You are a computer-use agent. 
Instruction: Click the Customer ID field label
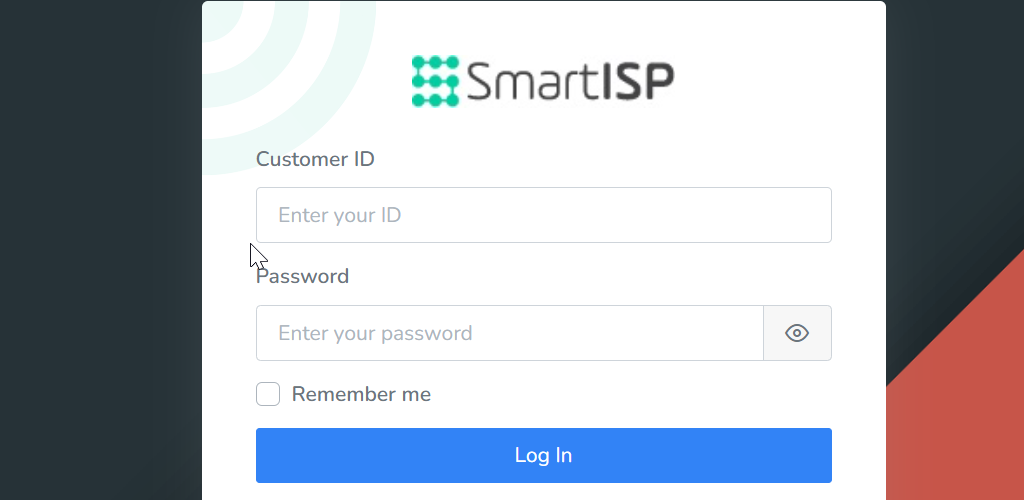pos(315,159)
